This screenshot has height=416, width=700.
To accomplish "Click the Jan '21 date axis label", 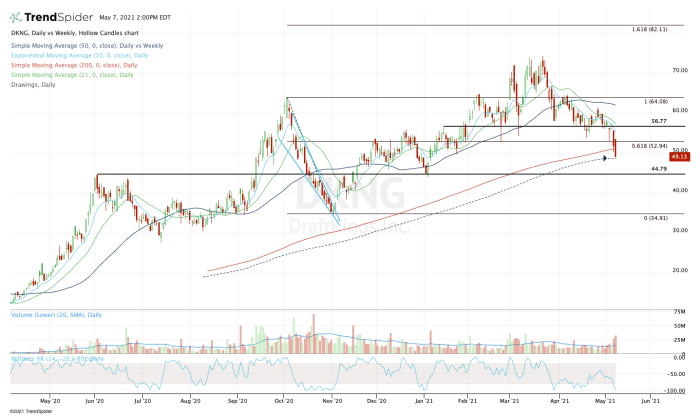I will [x=424, y=401].
